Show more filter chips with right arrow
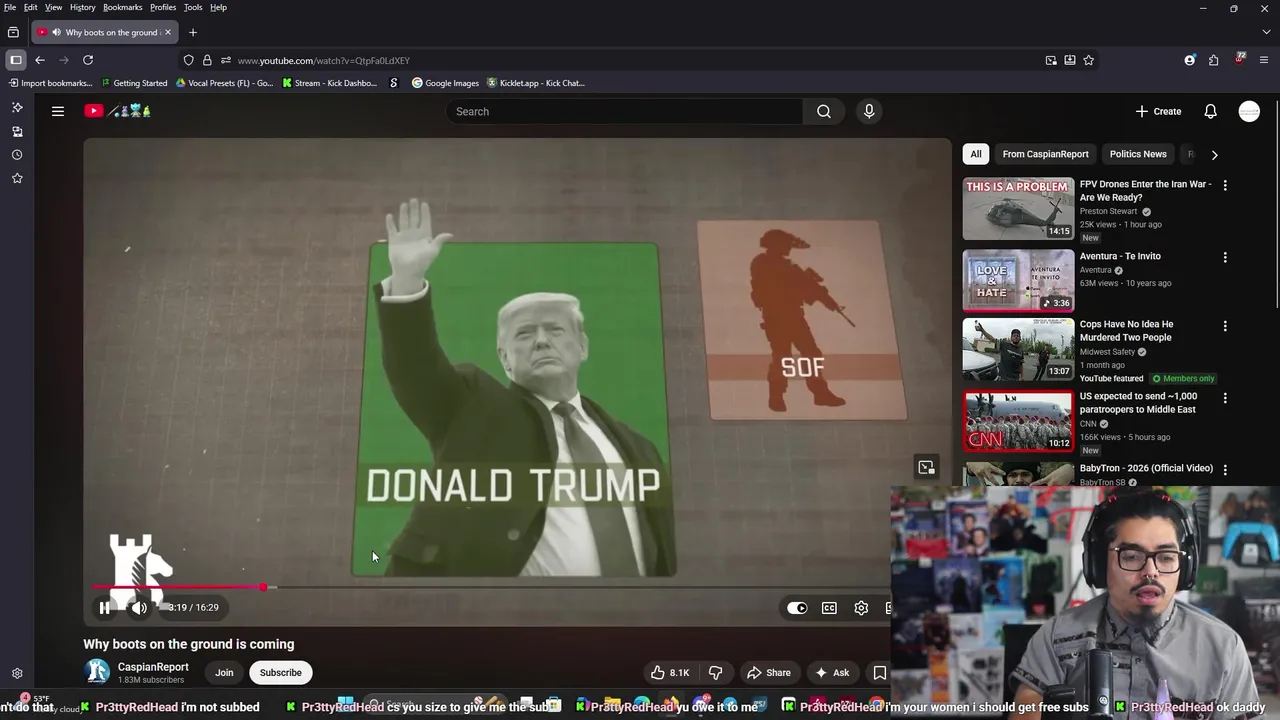This screenshot has width=1280, height=720. pyautogui.click(x=1214, y=155)
